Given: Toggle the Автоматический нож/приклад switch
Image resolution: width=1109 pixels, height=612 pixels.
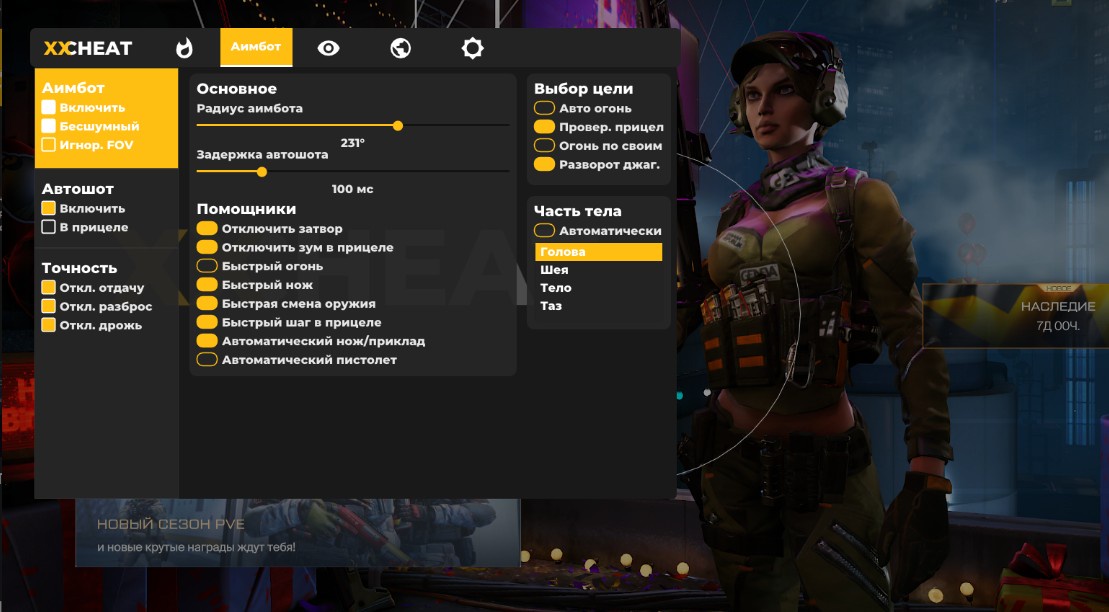Looking at the screenshot, I should [x=207, y=341].
